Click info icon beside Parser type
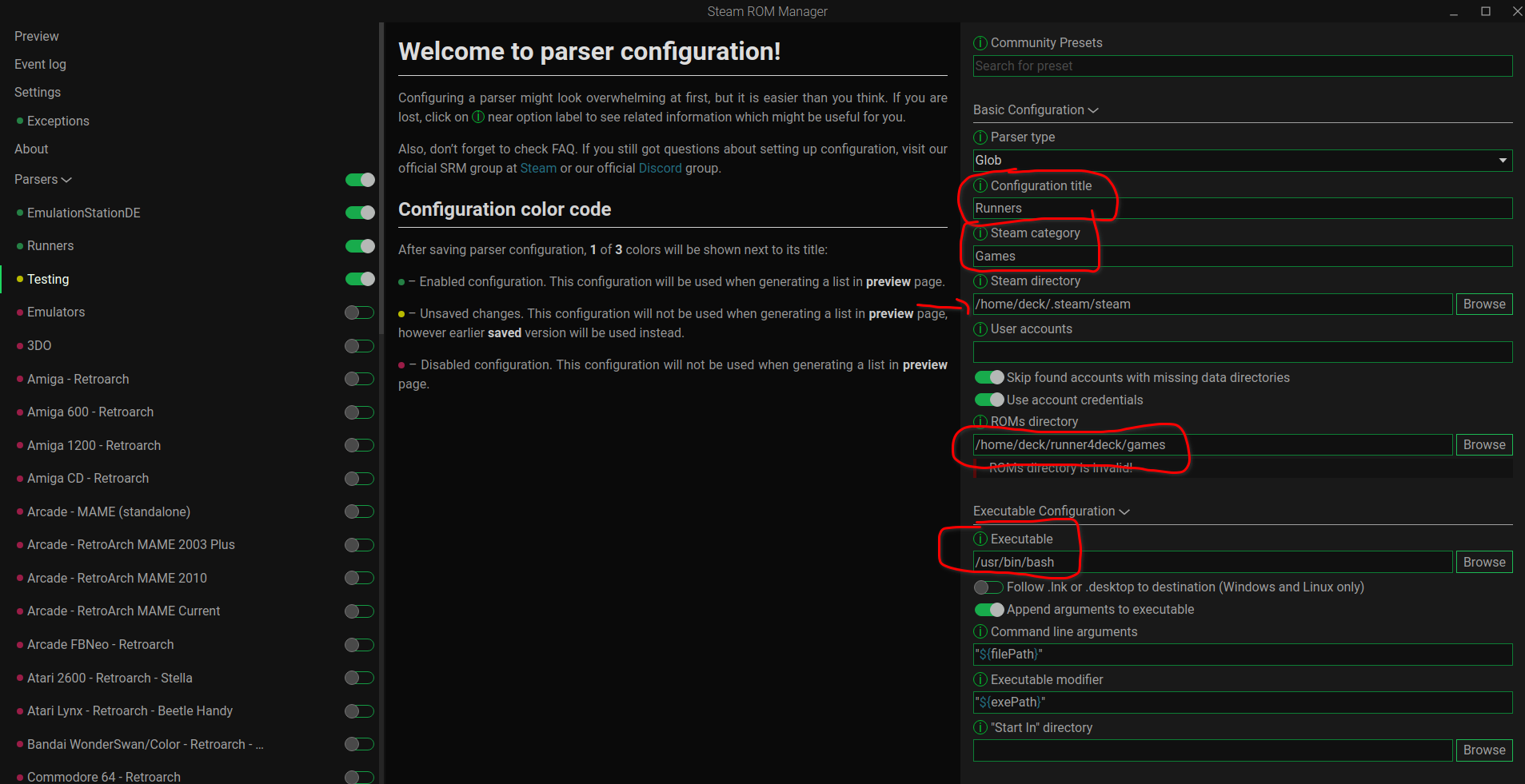1525x784 pixels. pyautogui.click(x=980, y=137)
